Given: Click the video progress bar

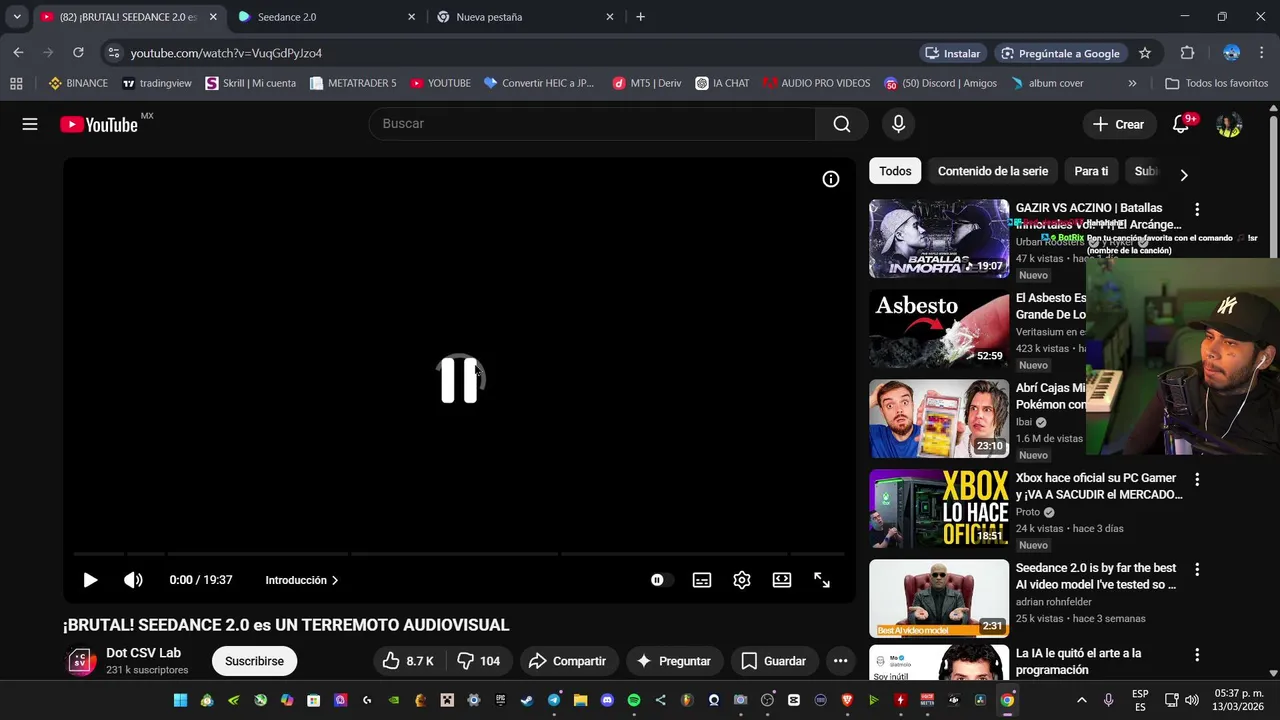Looking at the screenshot, I should (459, 553).
